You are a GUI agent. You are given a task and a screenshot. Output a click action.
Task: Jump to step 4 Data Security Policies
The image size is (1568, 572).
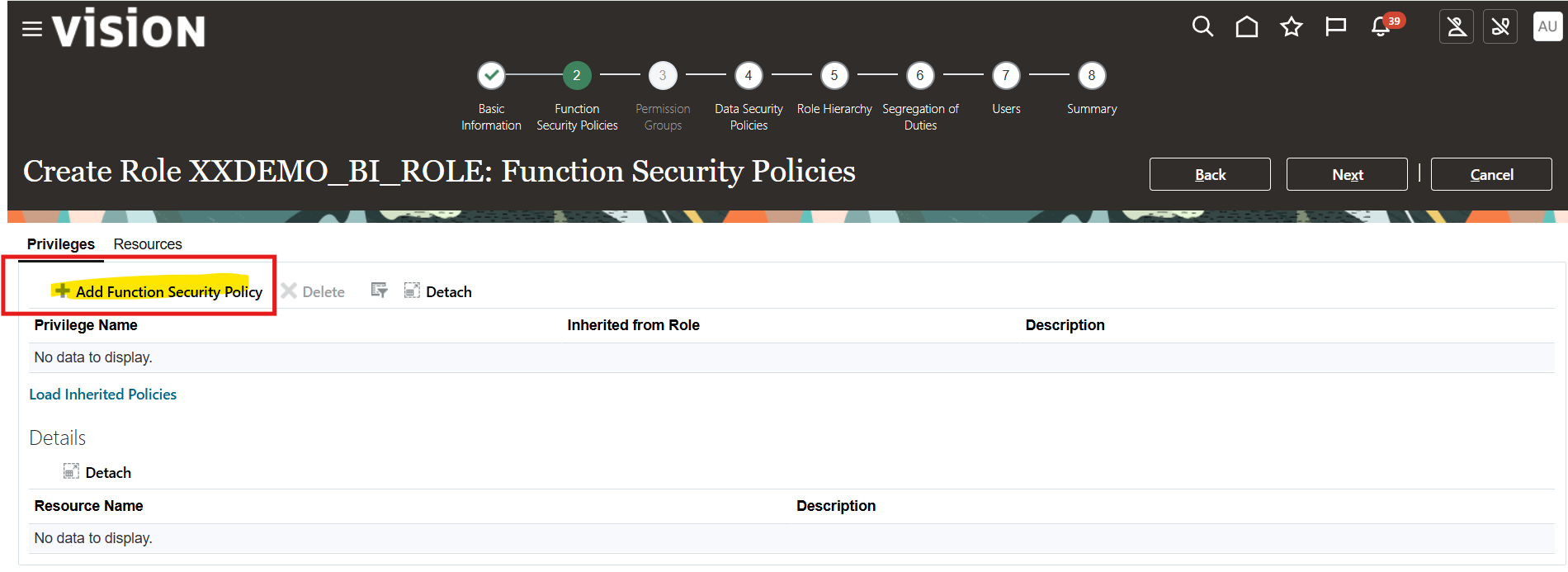click(x=748, y=76)
